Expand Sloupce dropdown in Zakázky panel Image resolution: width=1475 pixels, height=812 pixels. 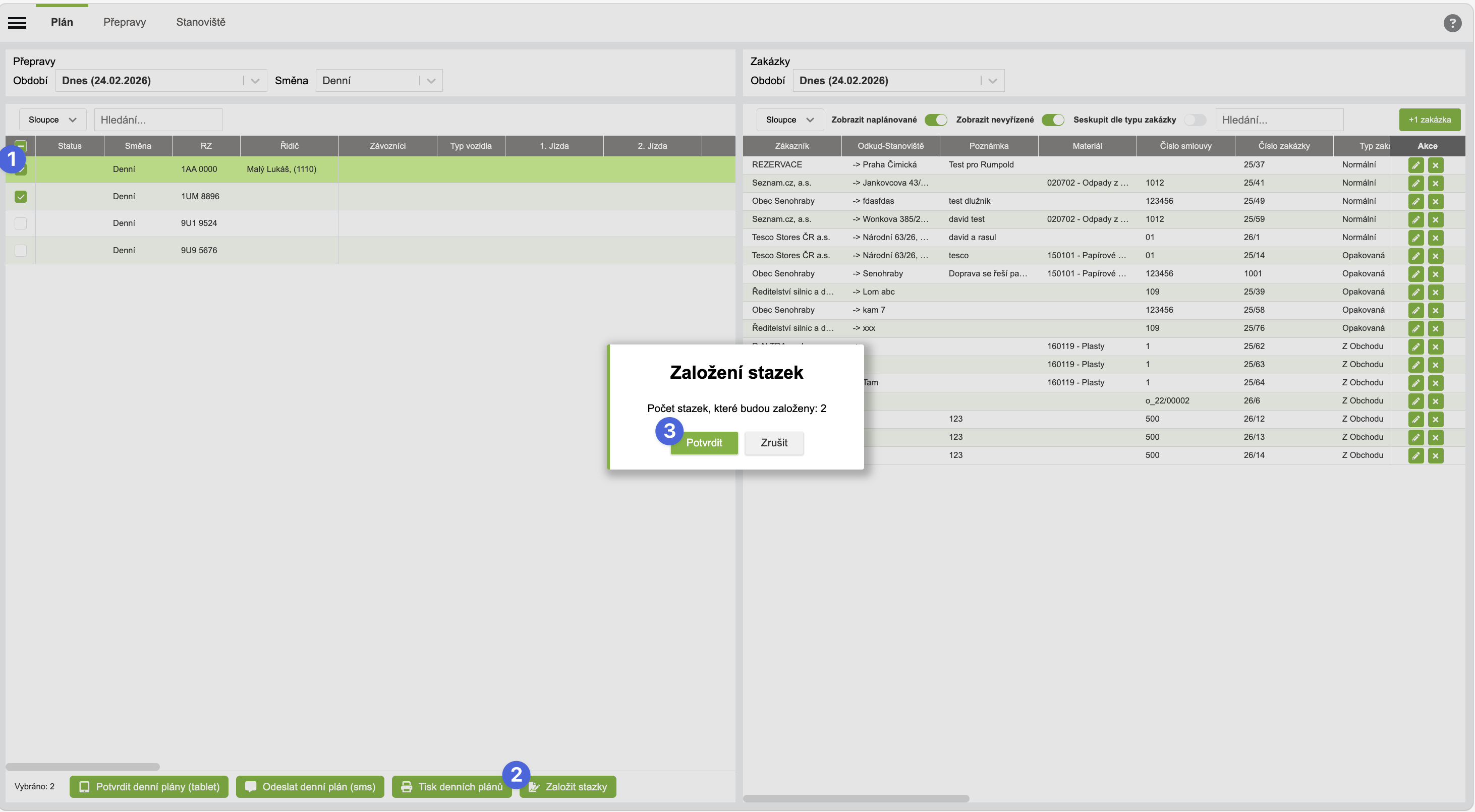click(x=789, y=120)
